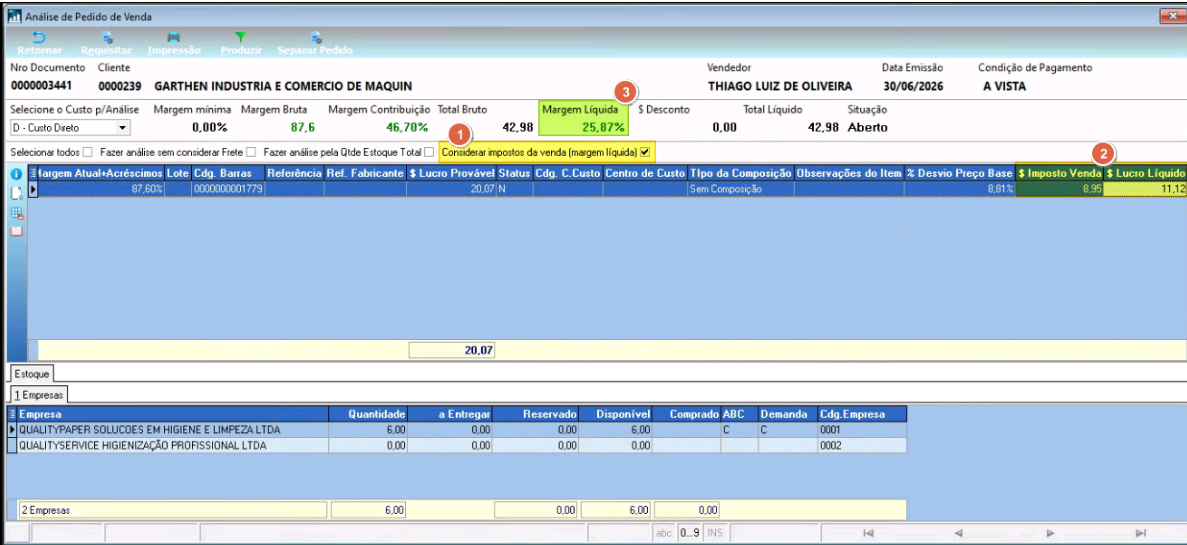Click the document page icon in side strip
This screenshot has height=545, width=1187.
pos(17,193)
